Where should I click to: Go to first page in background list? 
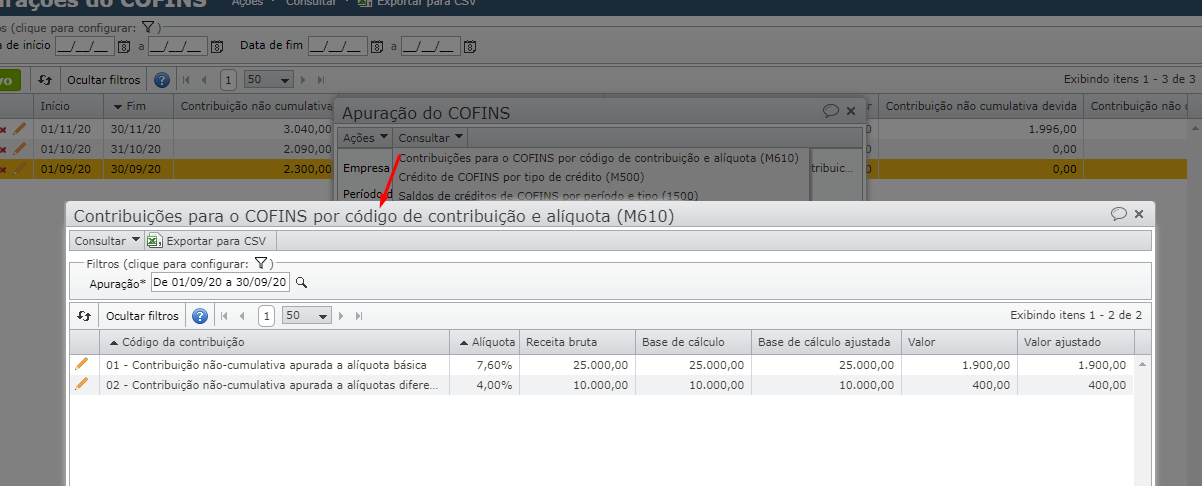pos(186,79)
